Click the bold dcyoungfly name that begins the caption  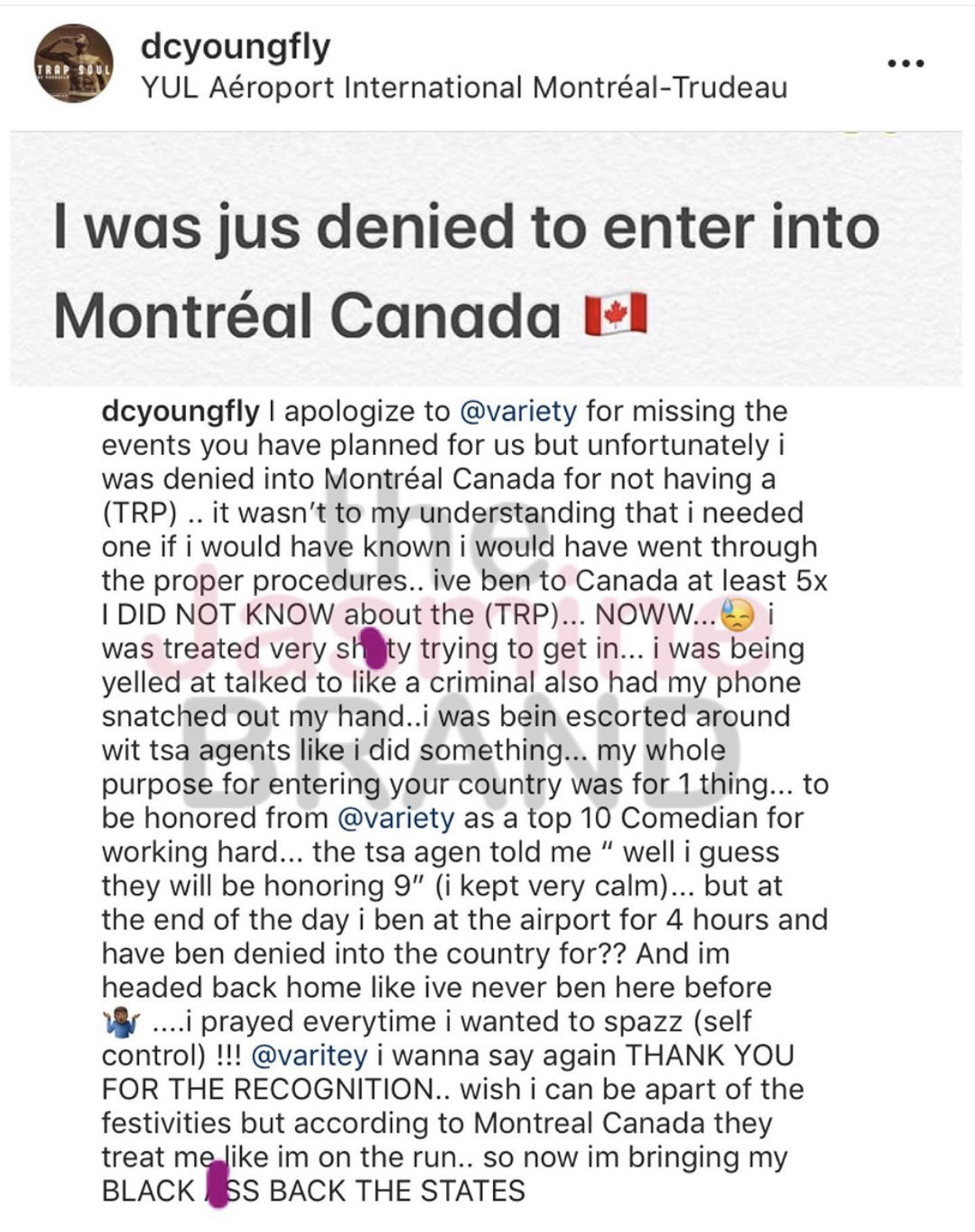pyautogui.click(x=181, y=411)
